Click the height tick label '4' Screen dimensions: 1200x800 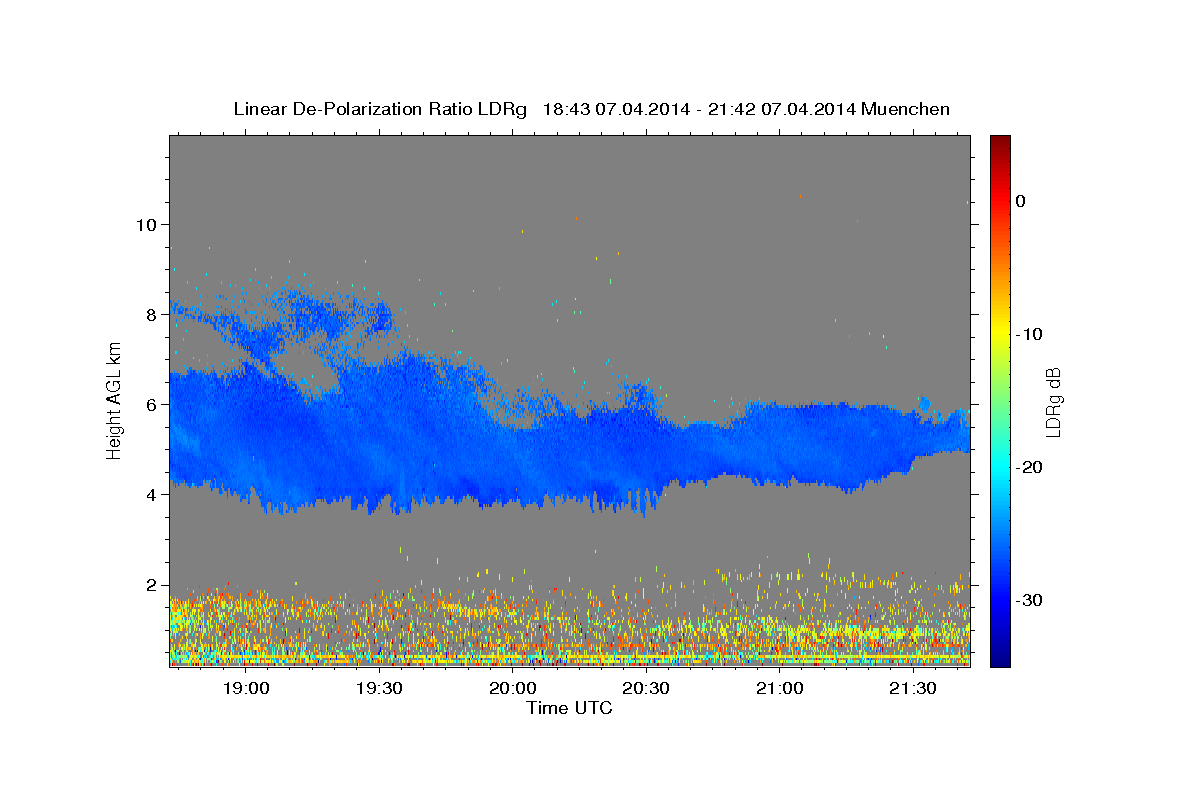point(151,494)
